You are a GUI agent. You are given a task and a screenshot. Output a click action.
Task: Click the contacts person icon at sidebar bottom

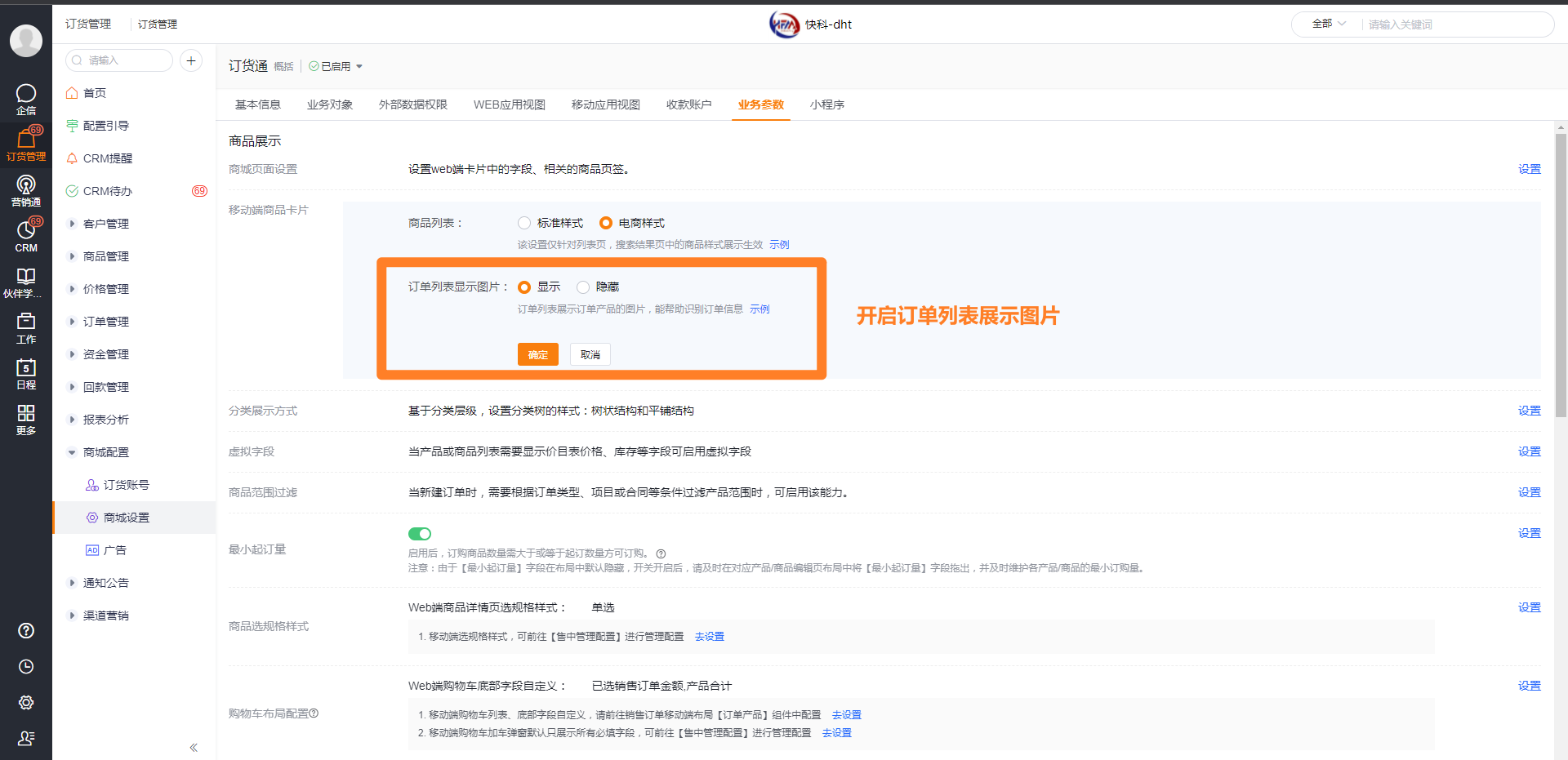(26, 738)
